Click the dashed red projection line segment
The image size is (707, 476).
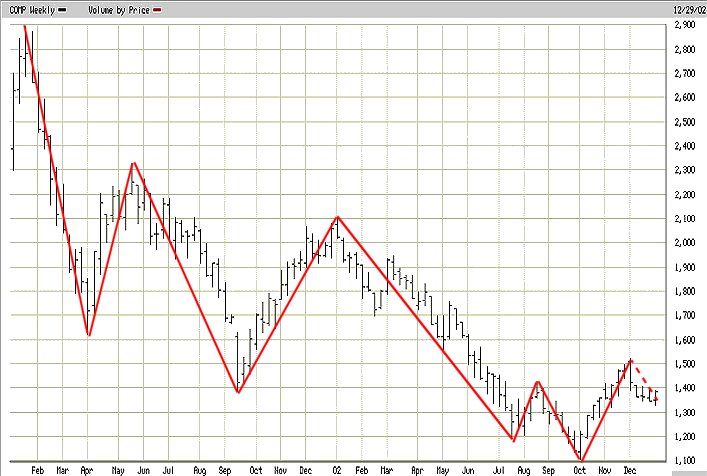(644, 380)
